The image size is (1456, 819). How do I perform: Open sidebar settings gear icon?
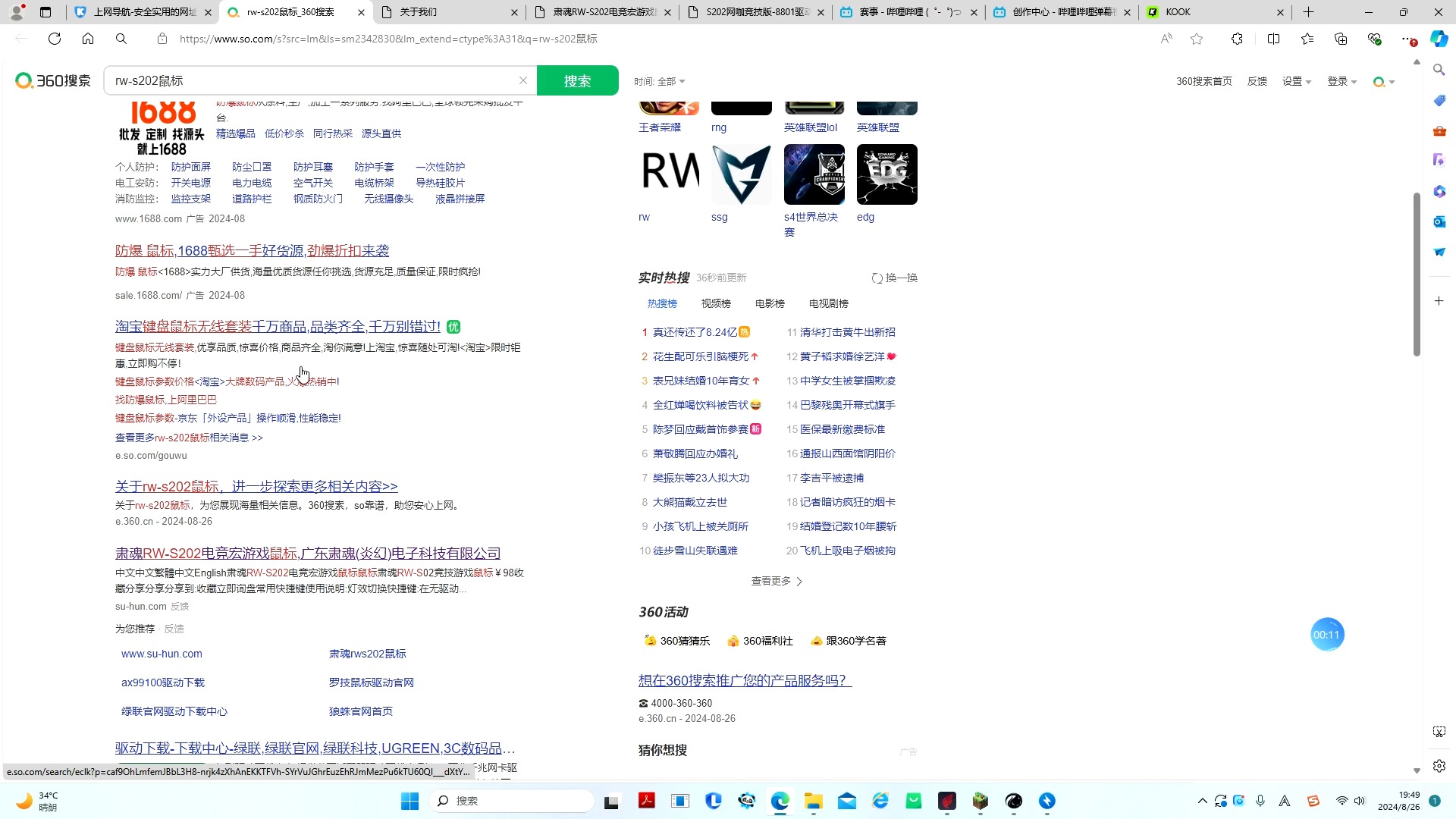click(x=1439, y=766)
